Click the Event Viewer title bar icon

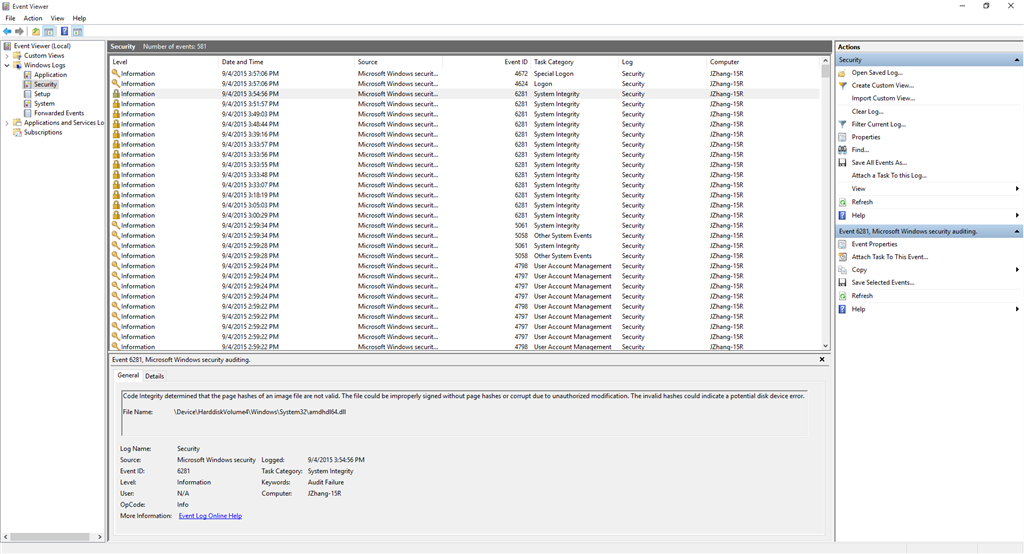[x=7, y=6]
